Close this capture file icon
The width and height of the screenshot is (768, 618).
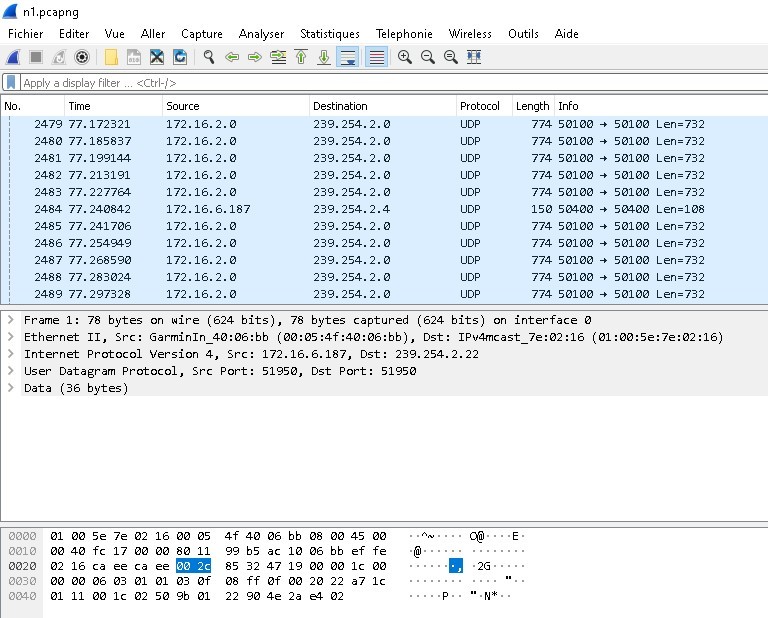[157, 57]
